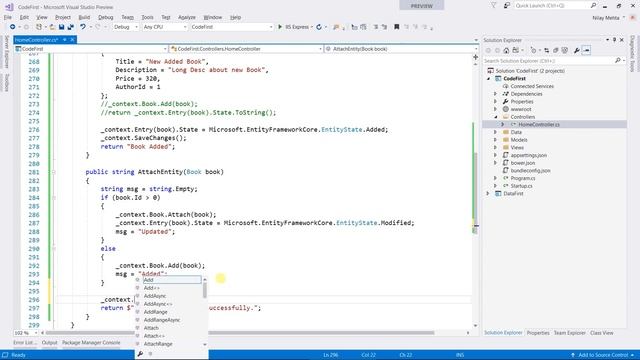Screen dimensions: 640x360
Task: Click the notifications flag icon in title bar
Action: pyautogui.click(x=493, y=5)
